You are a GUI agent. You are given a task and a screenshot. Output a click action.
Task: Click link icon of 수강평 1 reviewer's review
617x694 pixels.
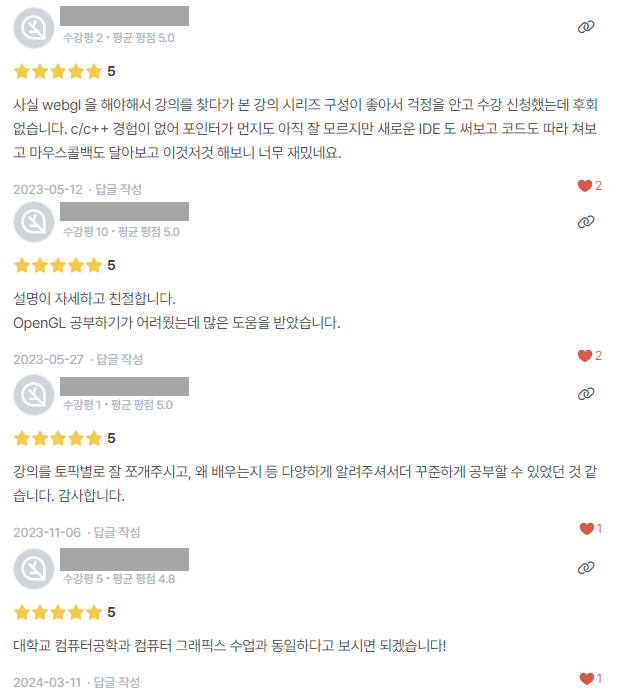(x=586, y=394)
